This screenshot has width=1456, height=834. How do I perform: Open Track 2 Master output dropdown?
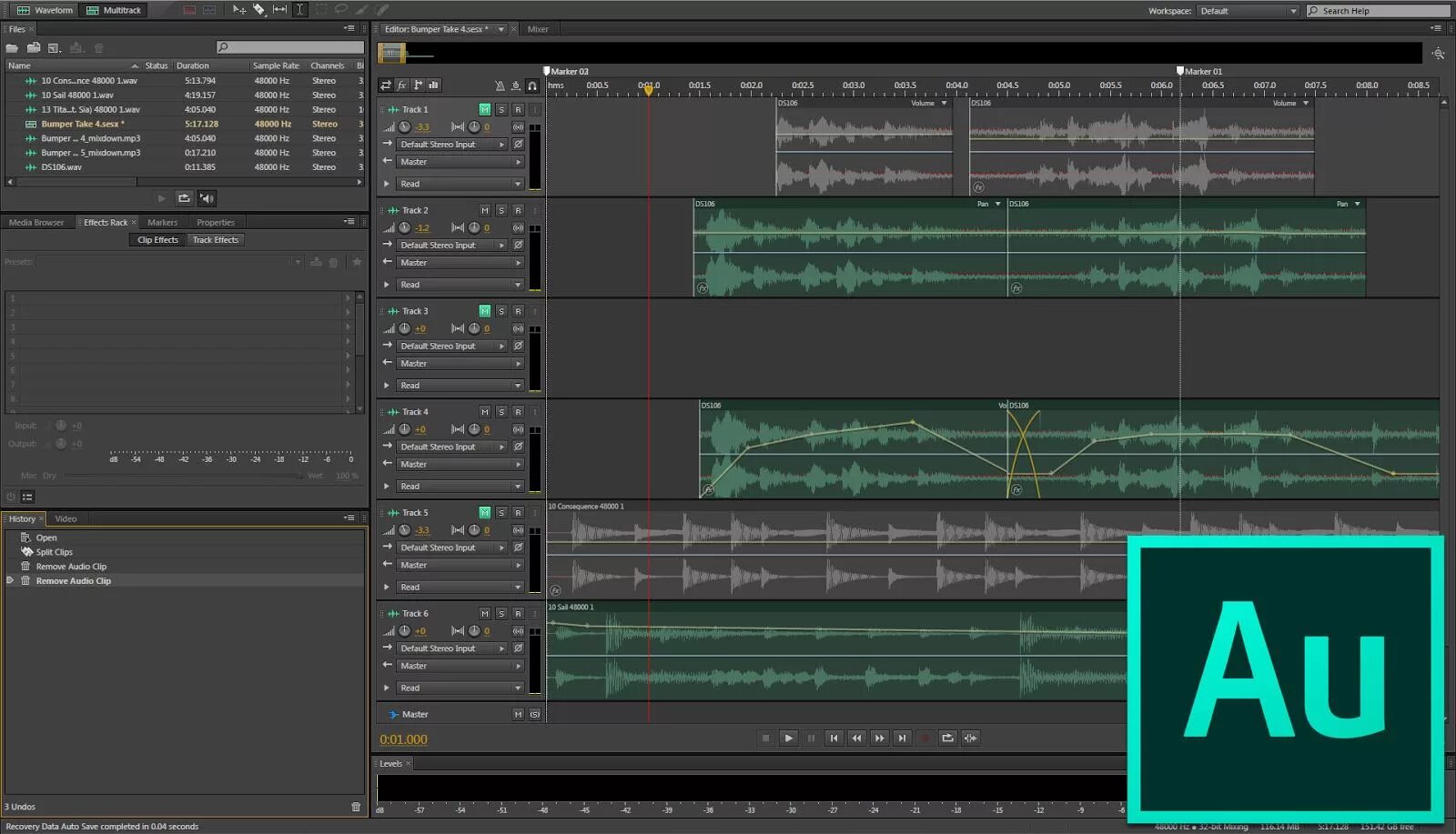coord(460,263)
